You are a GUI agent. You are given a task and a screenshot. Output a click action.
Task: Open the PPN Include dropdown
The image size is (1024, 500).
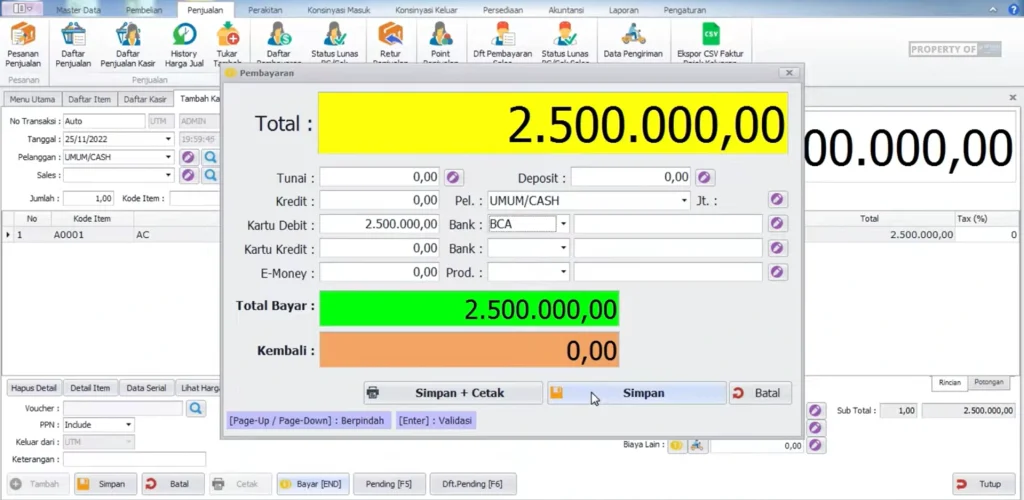(x=129, y=425)
